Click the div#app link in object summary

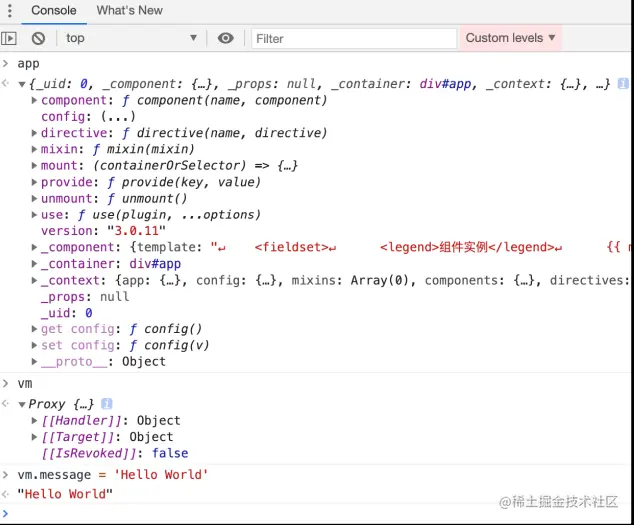coord(445,84)
